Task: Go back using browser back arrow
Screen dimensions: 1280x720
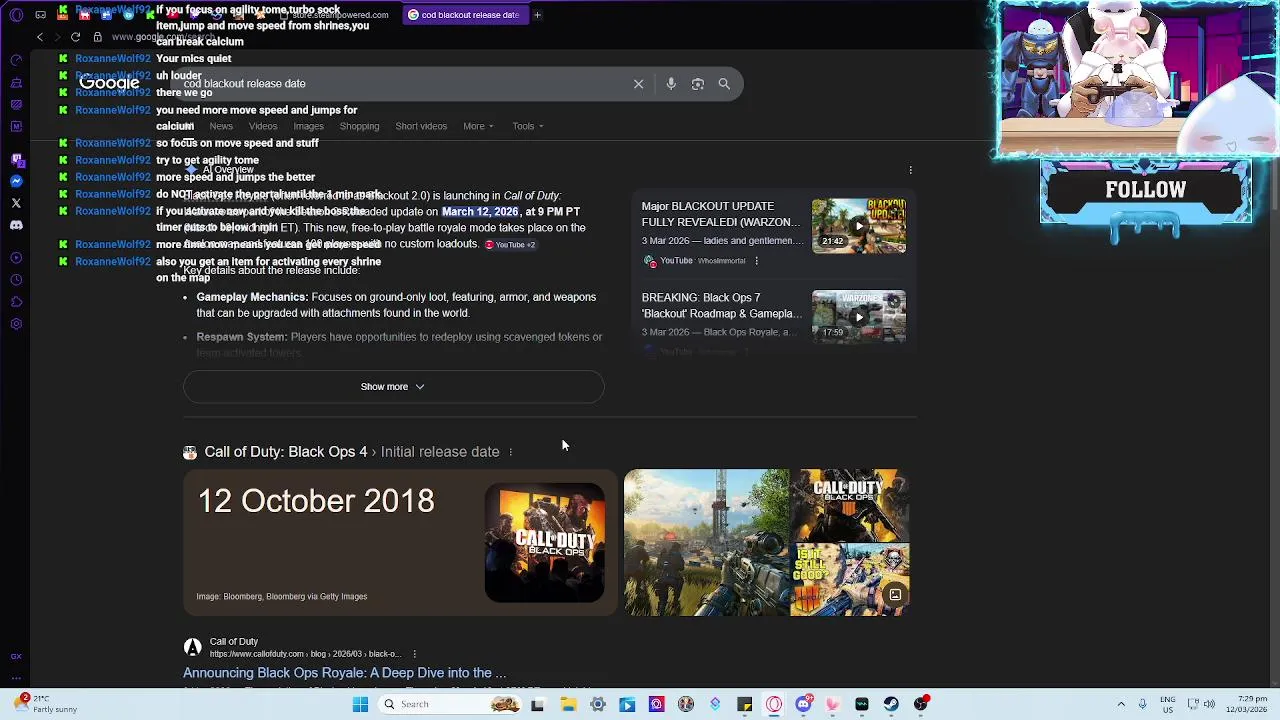Action: tap(40, 37)
